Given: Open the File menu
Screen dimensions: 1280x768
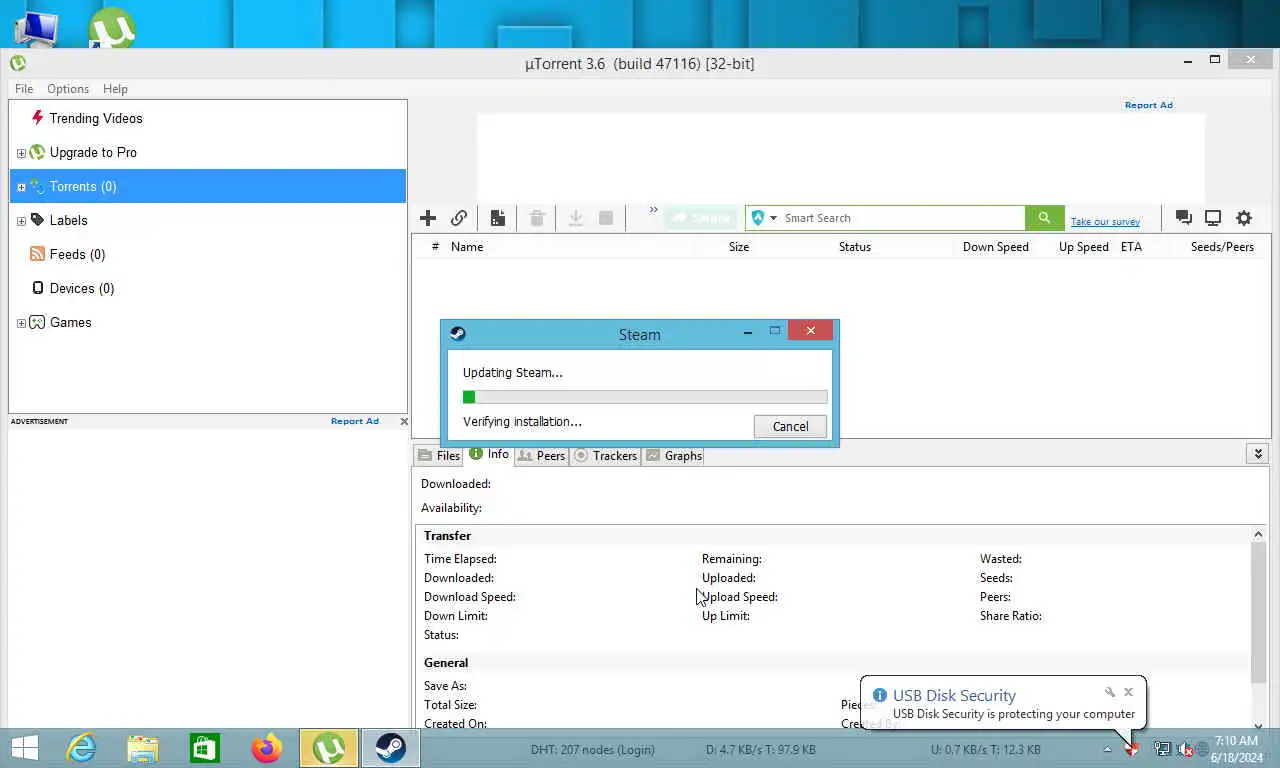Looking at the screenshot, I should [x=24, y=89].
